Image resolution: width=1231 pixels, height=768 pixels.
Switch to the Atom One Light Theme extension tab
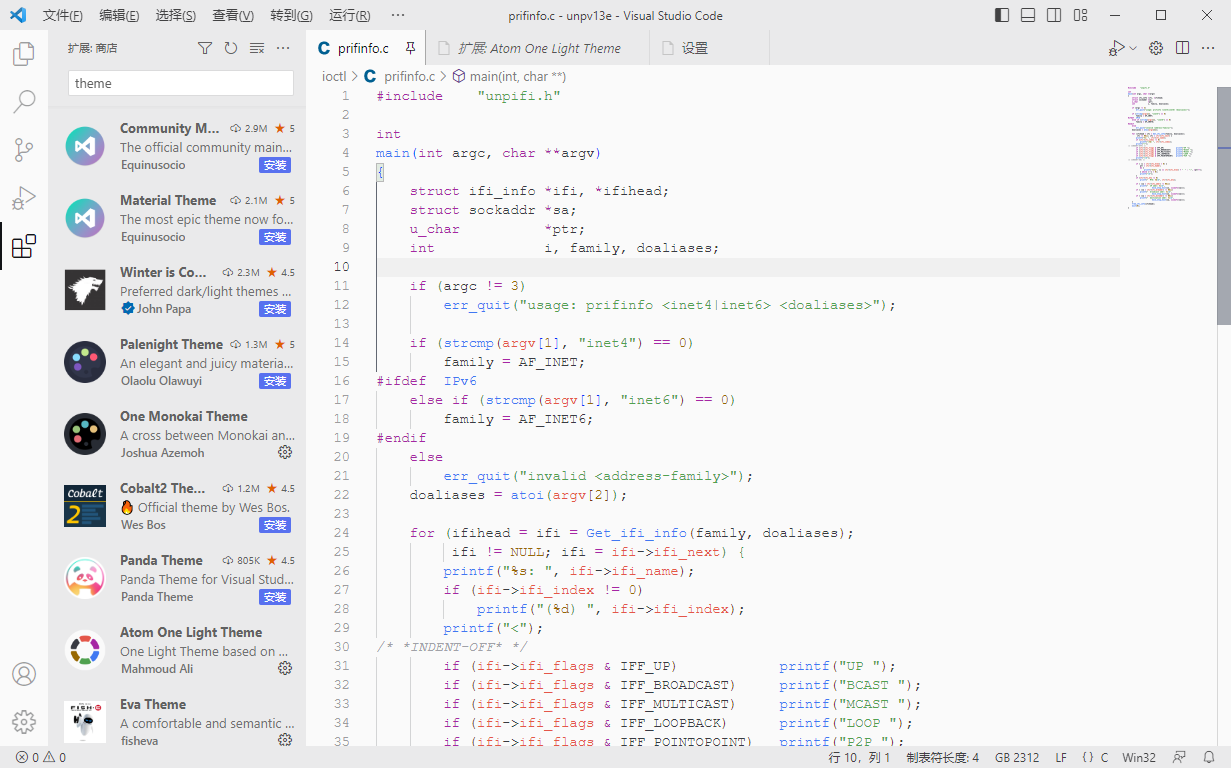[x=539, y=48]
